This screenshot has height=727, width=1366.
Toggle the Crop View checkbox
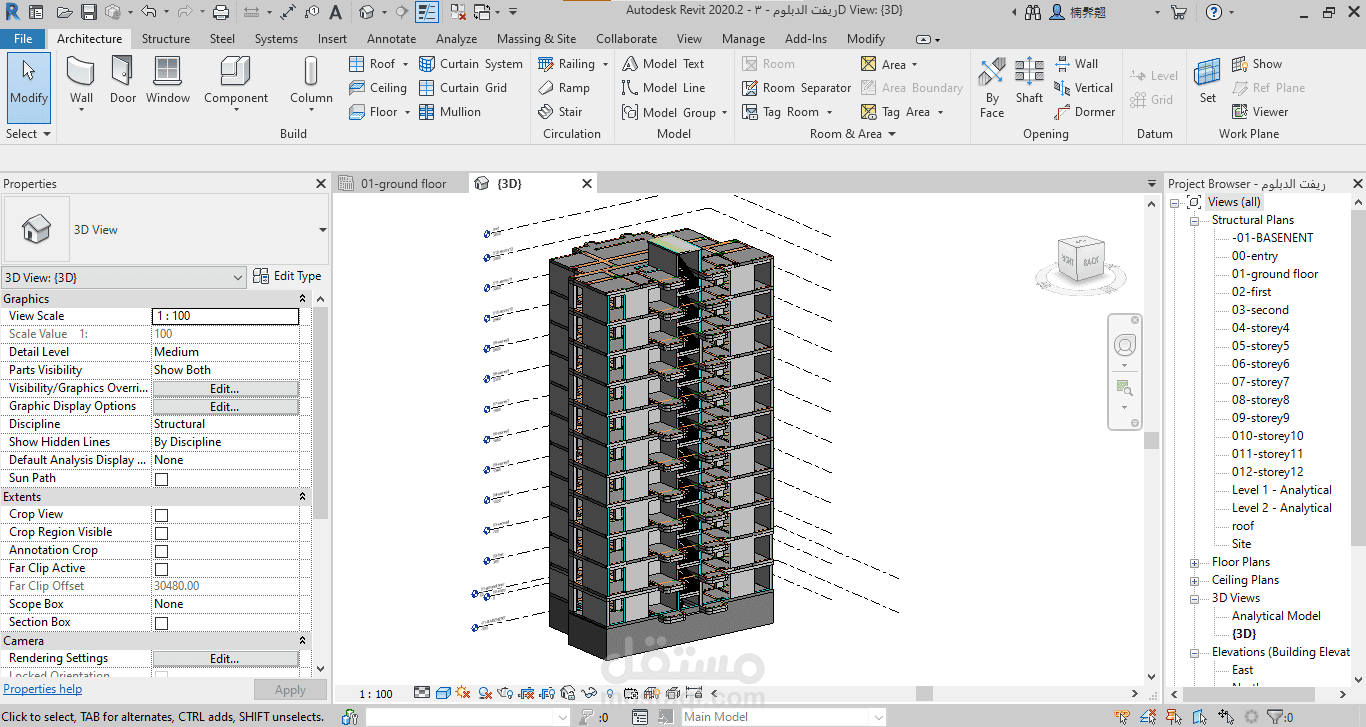point(161,515)
